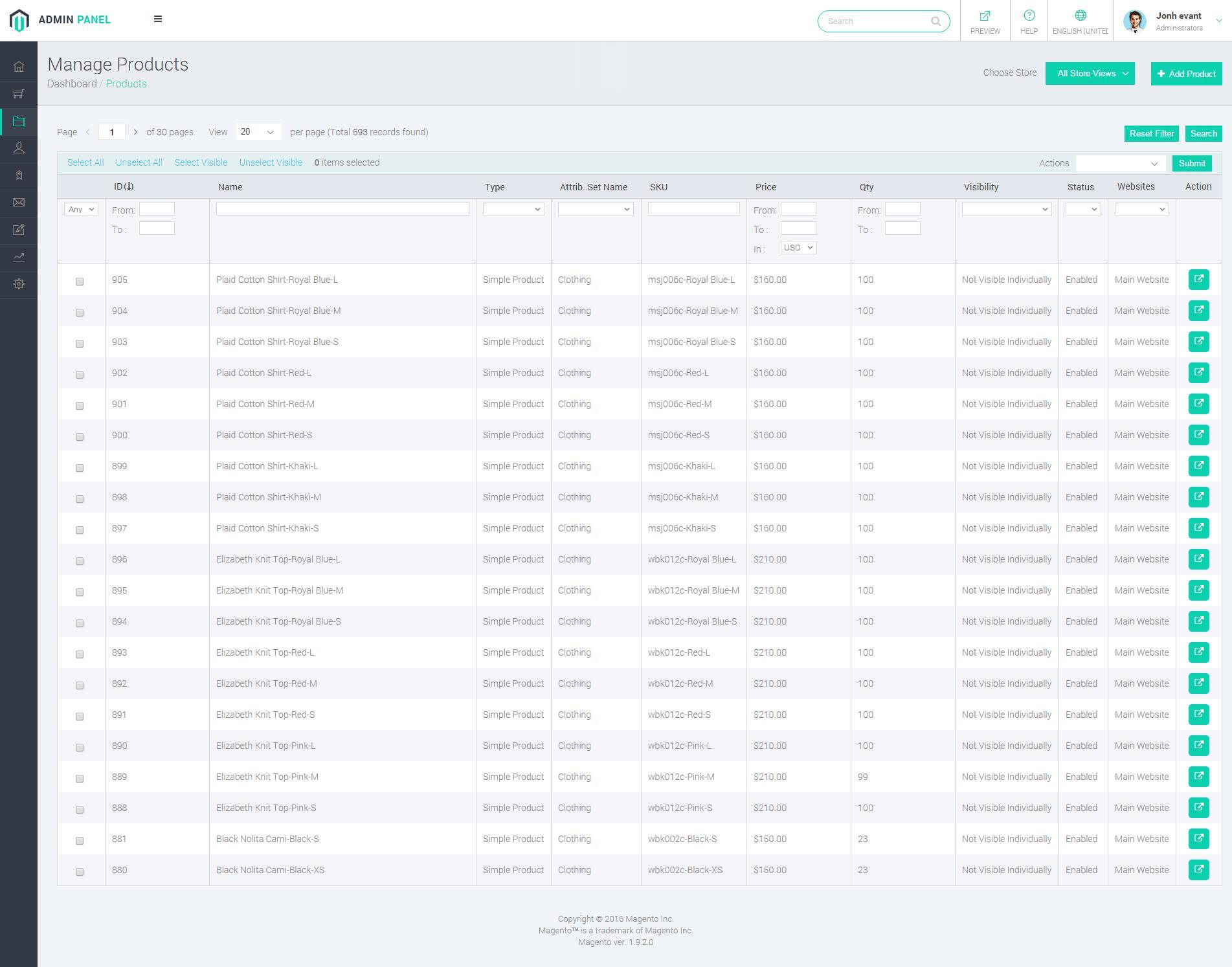Image resolution: width=1232 pixels, height=967 pixels.
Task: Open the settings gear sidebar icon
Action: 19,284
